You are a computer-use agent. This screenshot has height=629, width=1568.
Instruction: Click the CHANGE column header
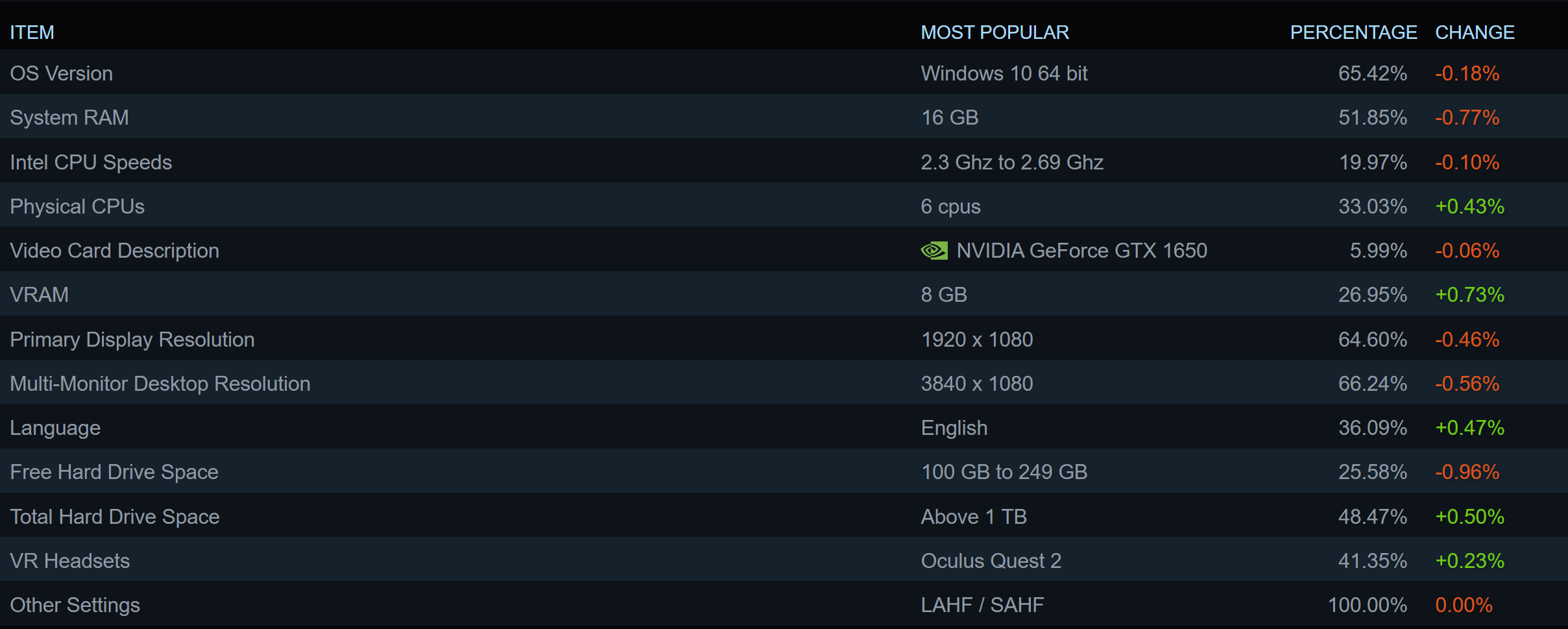click(x=1475, y=32)
